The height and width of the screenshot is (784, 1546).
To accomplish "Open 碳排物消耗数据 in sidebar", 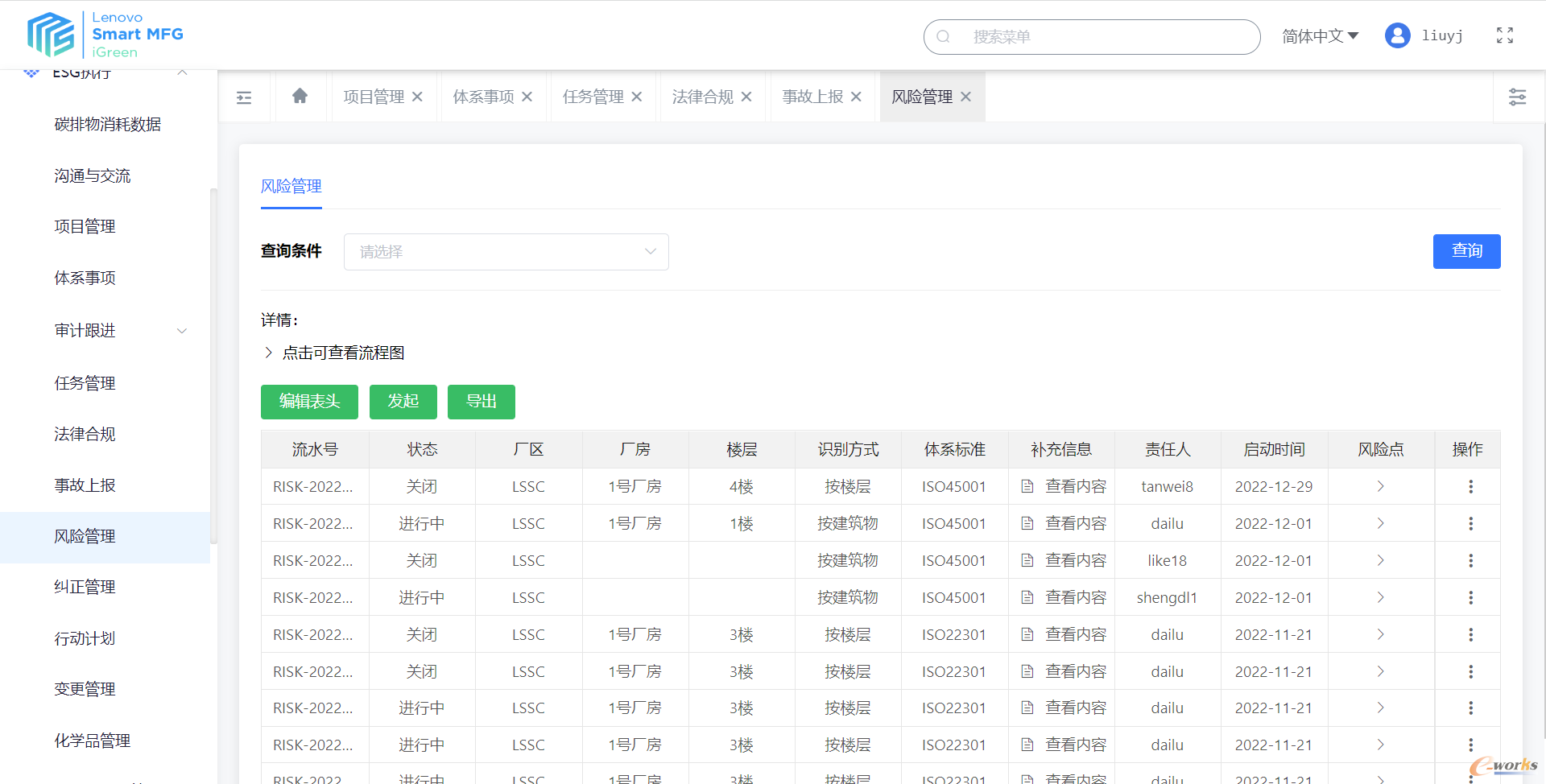I will pyautogui.click(x=107, y=125).
